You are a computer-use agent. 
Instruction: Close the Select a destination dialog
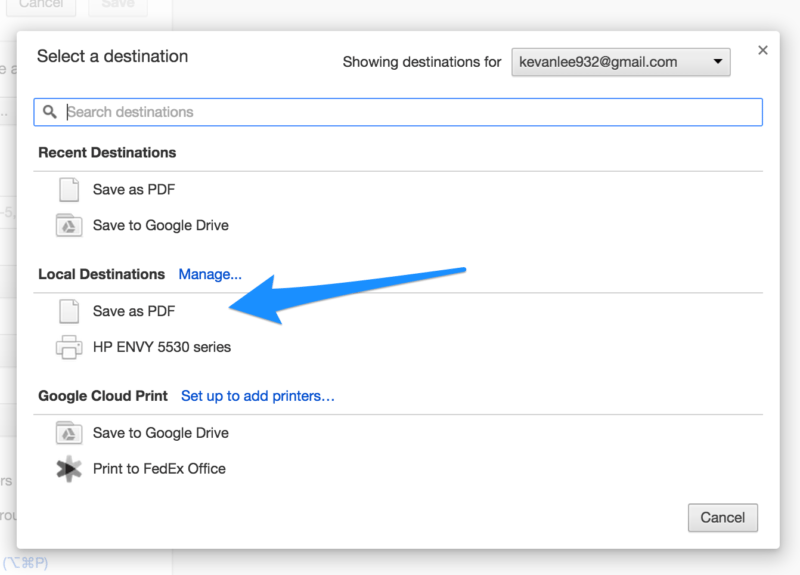coord(763,50)
